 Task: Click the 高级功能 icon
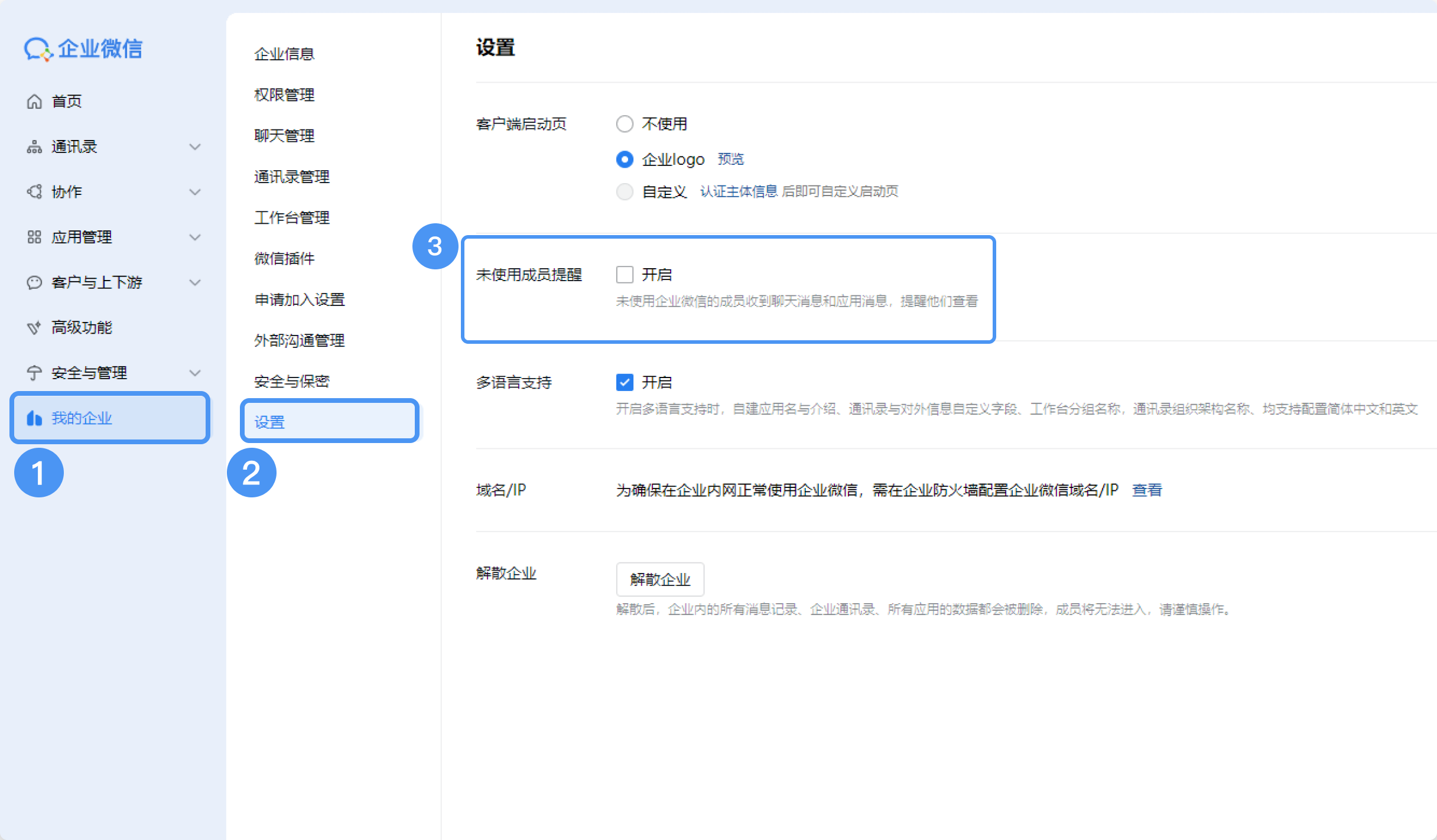tap(34, 328)
